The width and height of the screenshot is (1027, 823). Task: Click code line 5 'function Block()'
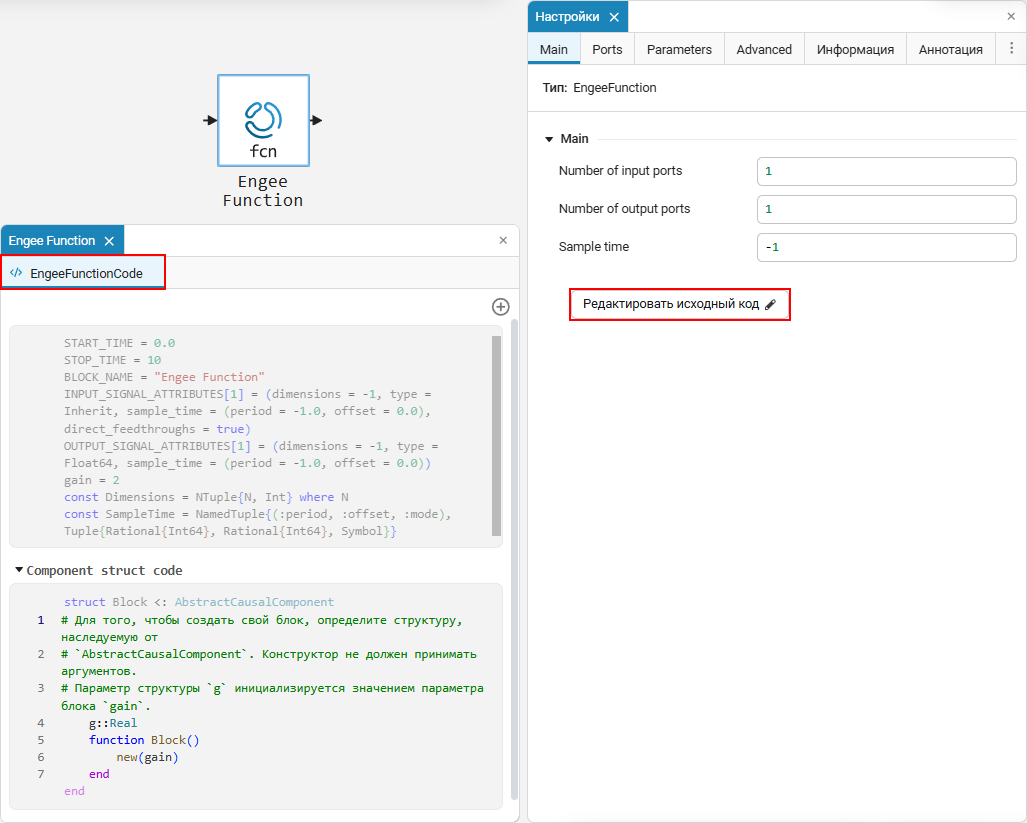(144, 740)
